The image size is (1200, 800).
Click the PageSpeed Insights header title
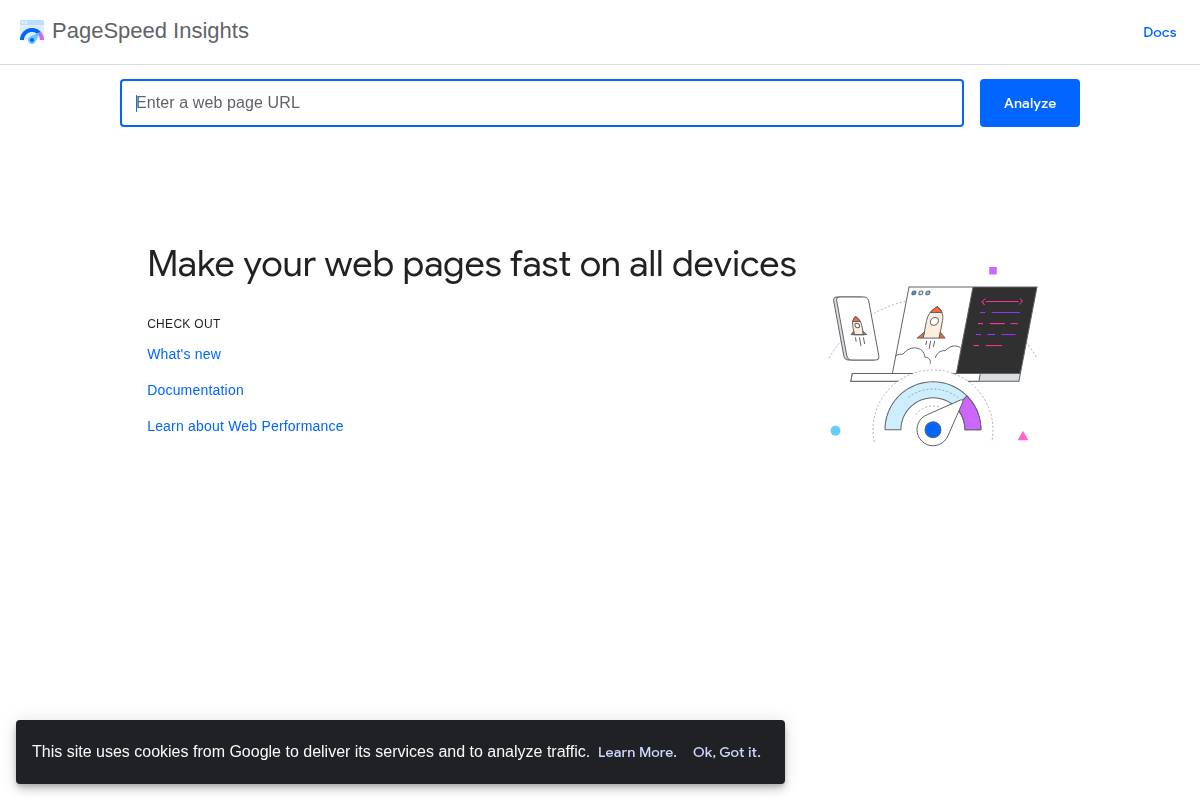pyautogui.click(x=150, y=31)
